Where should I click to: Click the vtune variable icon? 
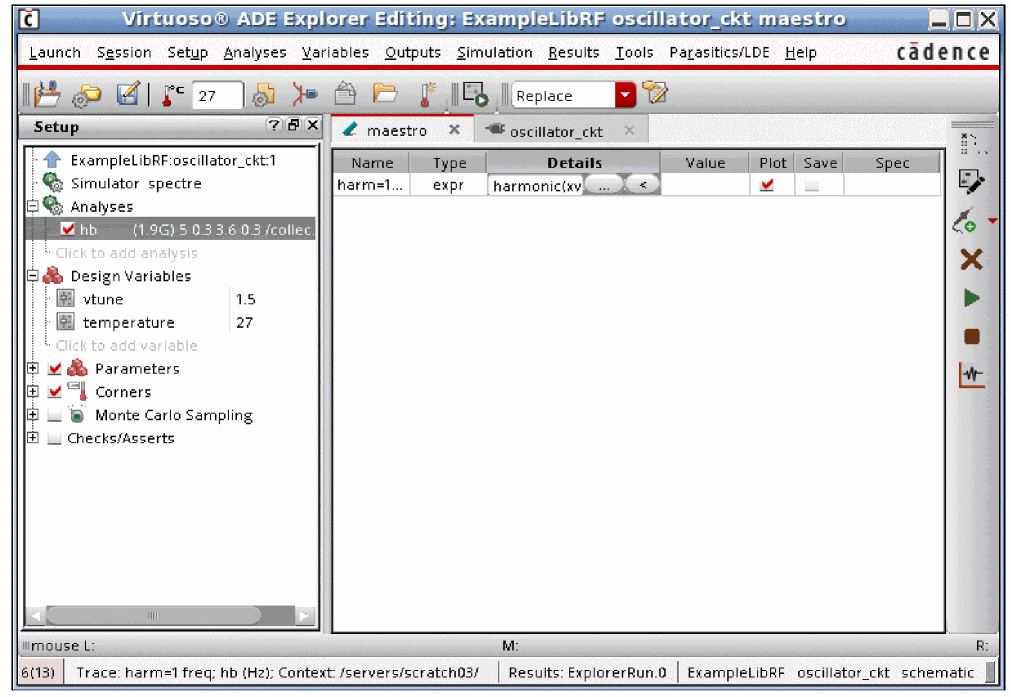coord(66,299)
